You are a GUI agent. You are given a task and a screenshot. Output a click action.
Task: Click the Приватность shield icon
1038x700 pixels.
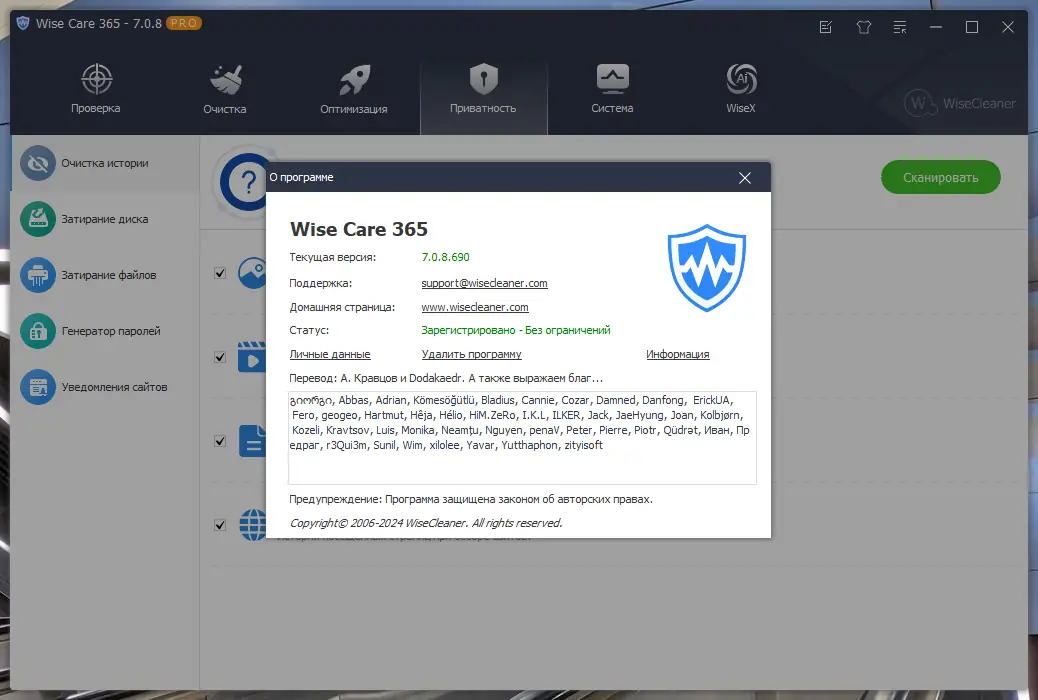(x=484, y=79)
